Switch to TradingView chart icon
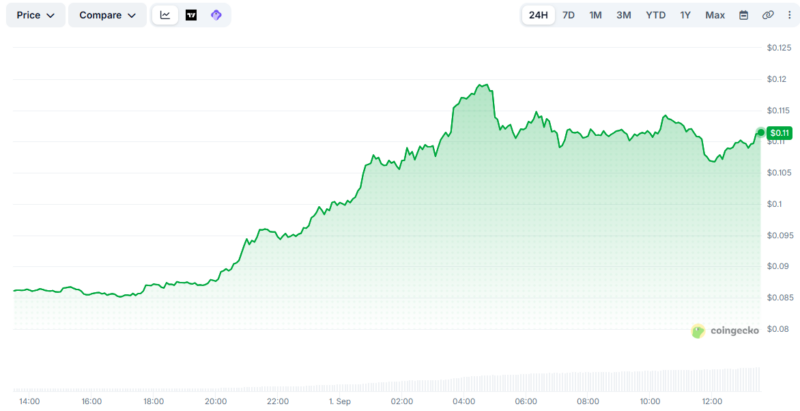 [191, 15]
